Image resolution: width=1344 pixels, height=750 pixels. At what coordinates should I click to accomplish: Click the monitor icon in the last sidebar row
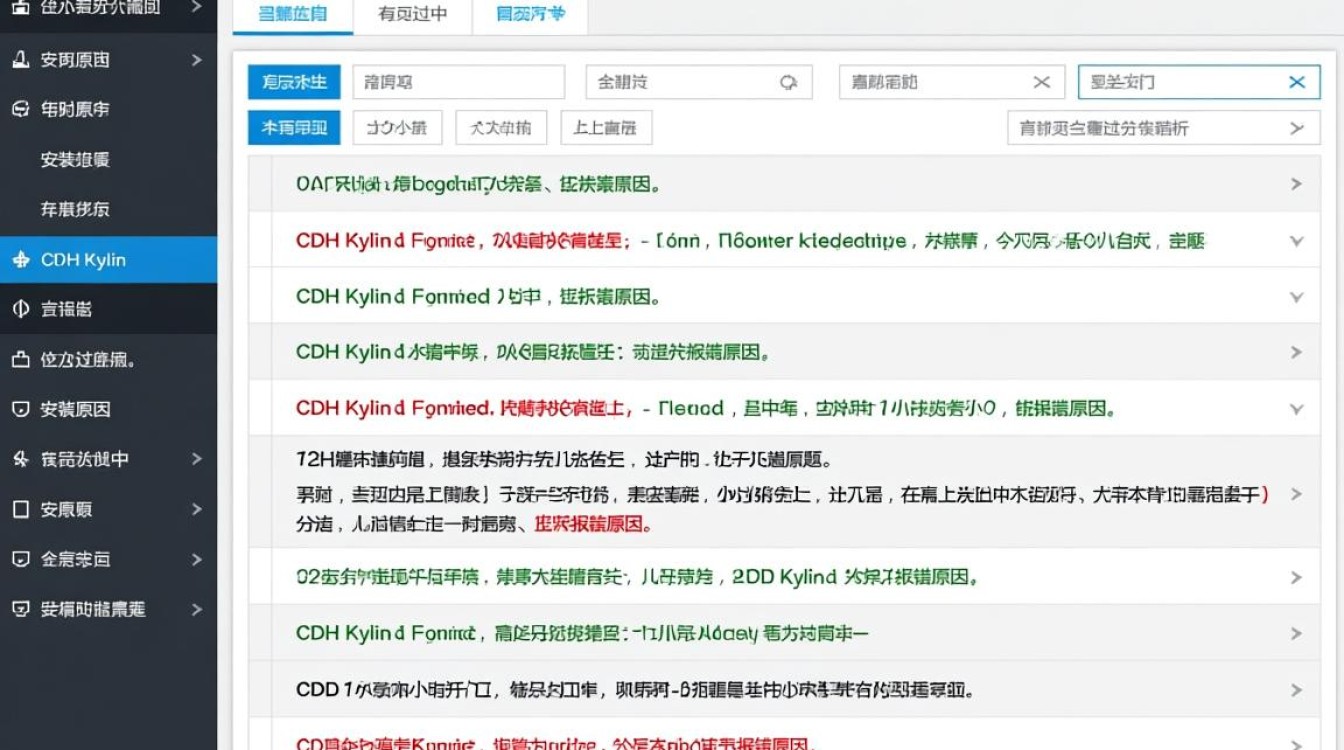click(20, 609)
